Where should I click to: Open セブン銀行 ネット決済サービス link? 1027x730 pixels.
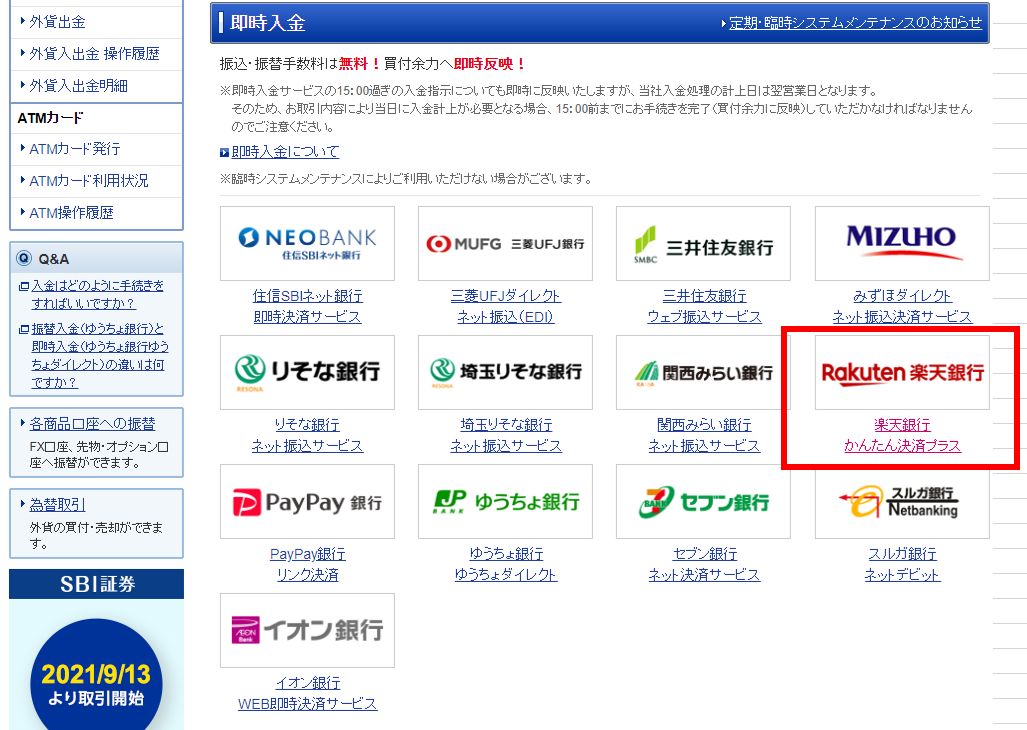coord(704,564)
